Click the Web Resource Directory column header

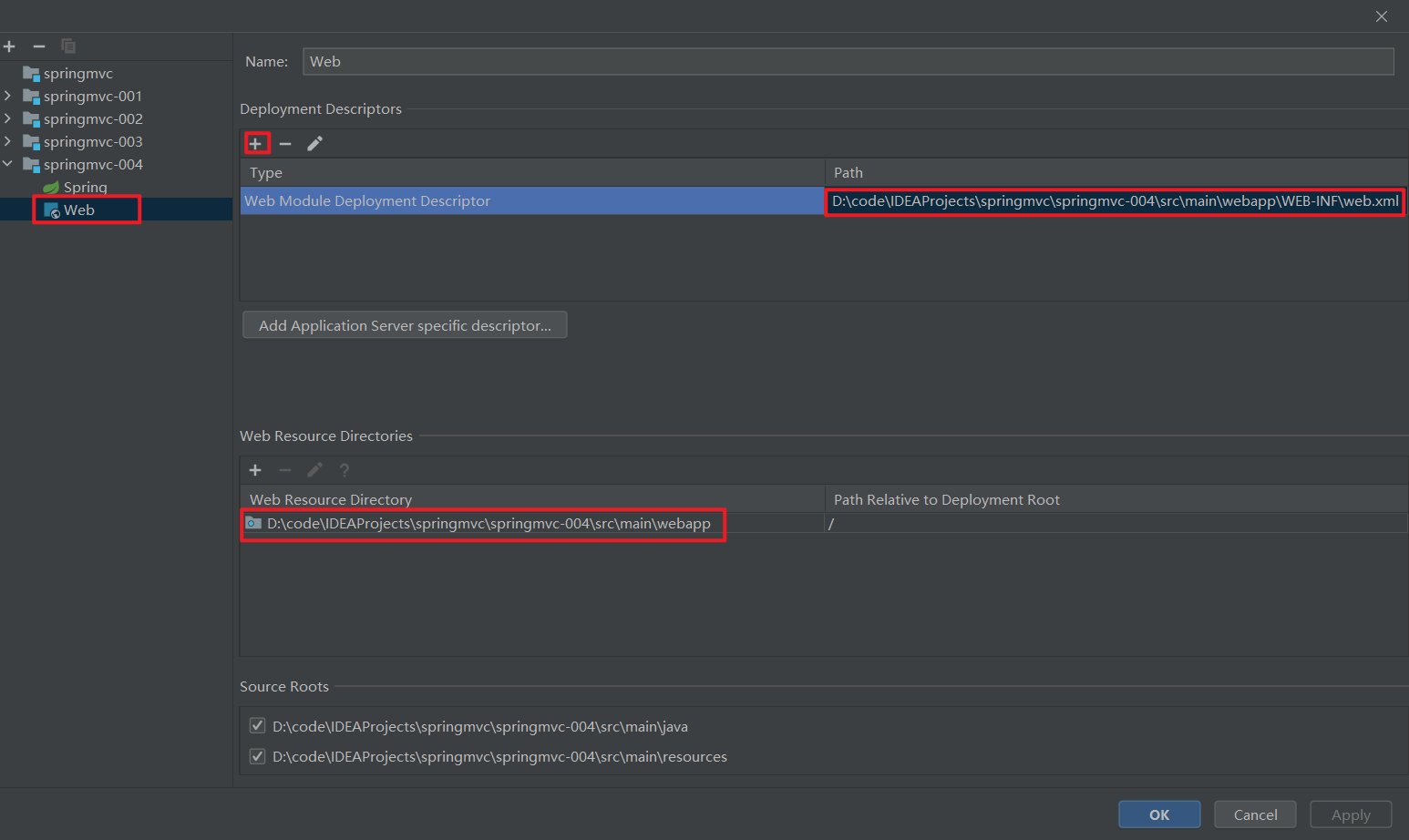pos(532,499)
